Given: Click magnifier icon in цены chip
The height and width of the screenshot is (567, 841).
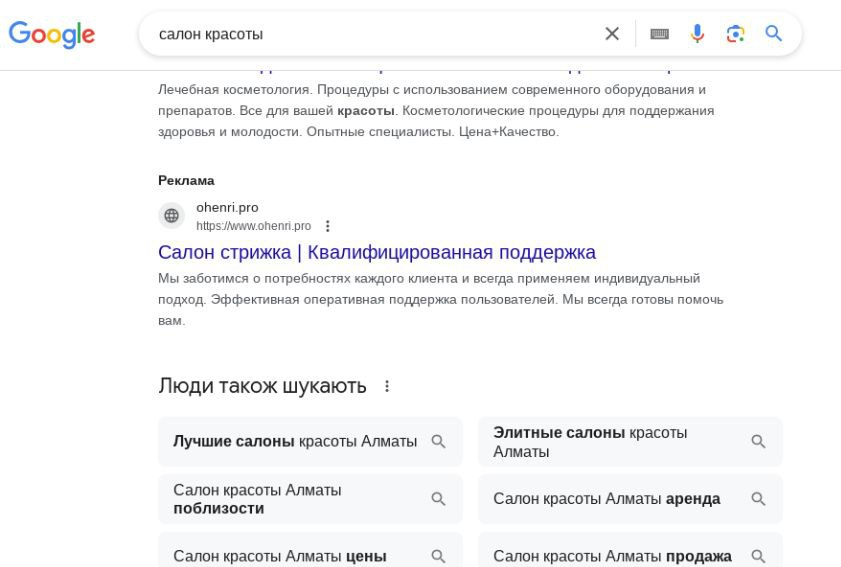Looking at the screenshot, I should pos(438,556).
